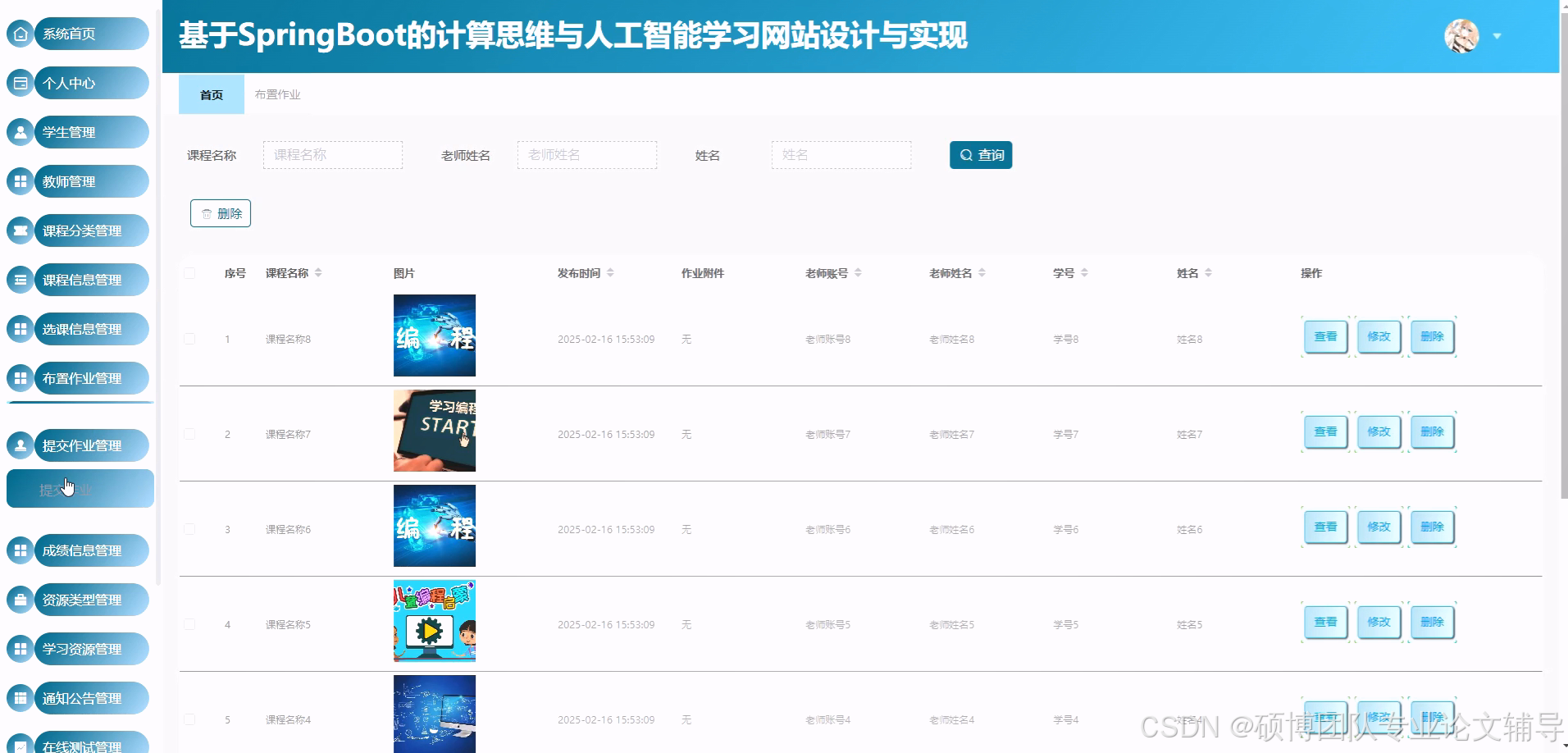This screenshot has height=753, width=1568.
Task: Focus the 姓名 search field
Action: [x=841, y=155]
